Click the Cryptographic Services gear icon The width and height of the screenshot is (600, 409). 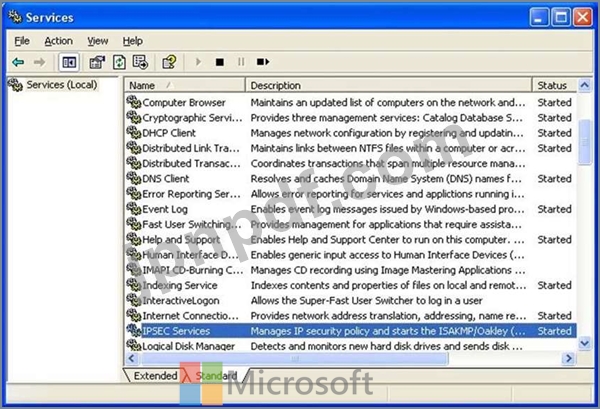coord(134,117)
